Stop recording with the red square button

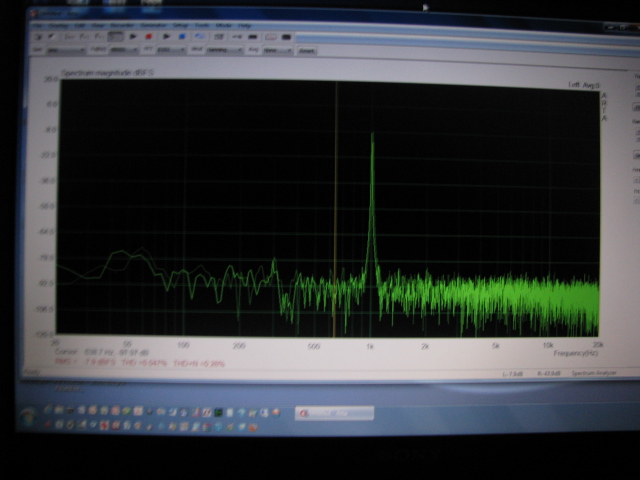point(149,36)
